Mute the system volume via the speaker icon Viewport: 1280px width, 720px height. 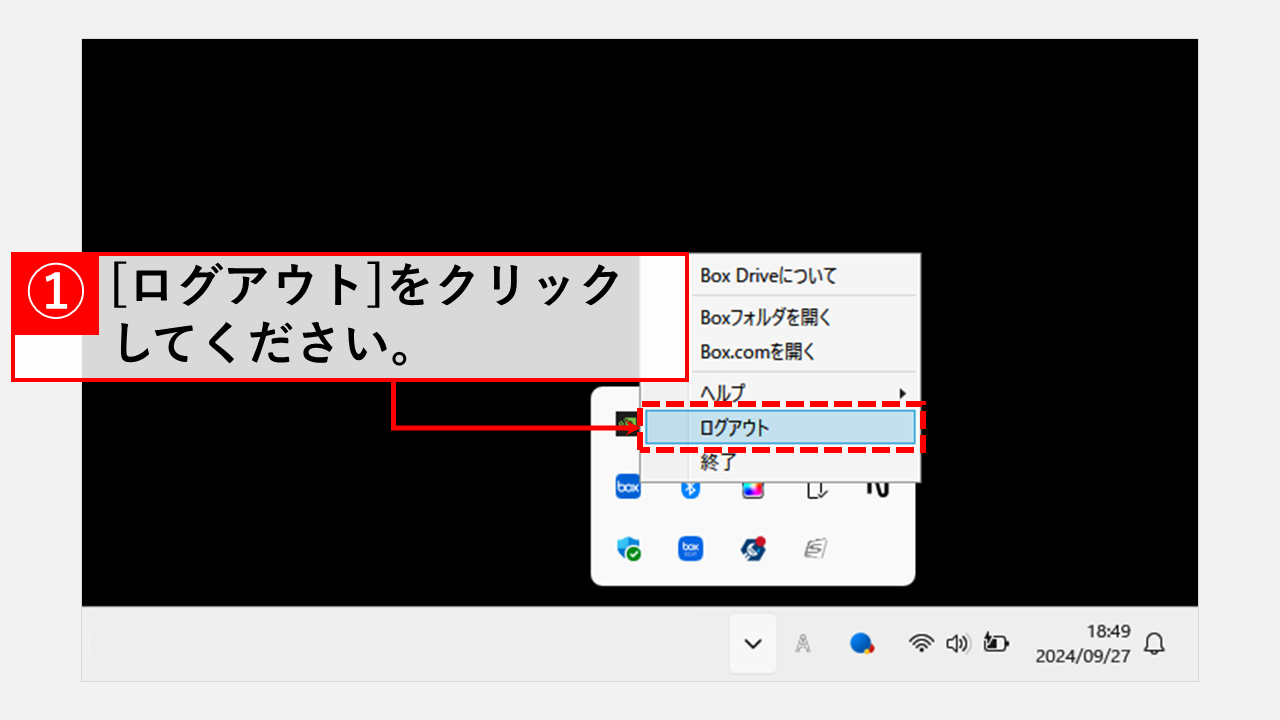(958, 643)
